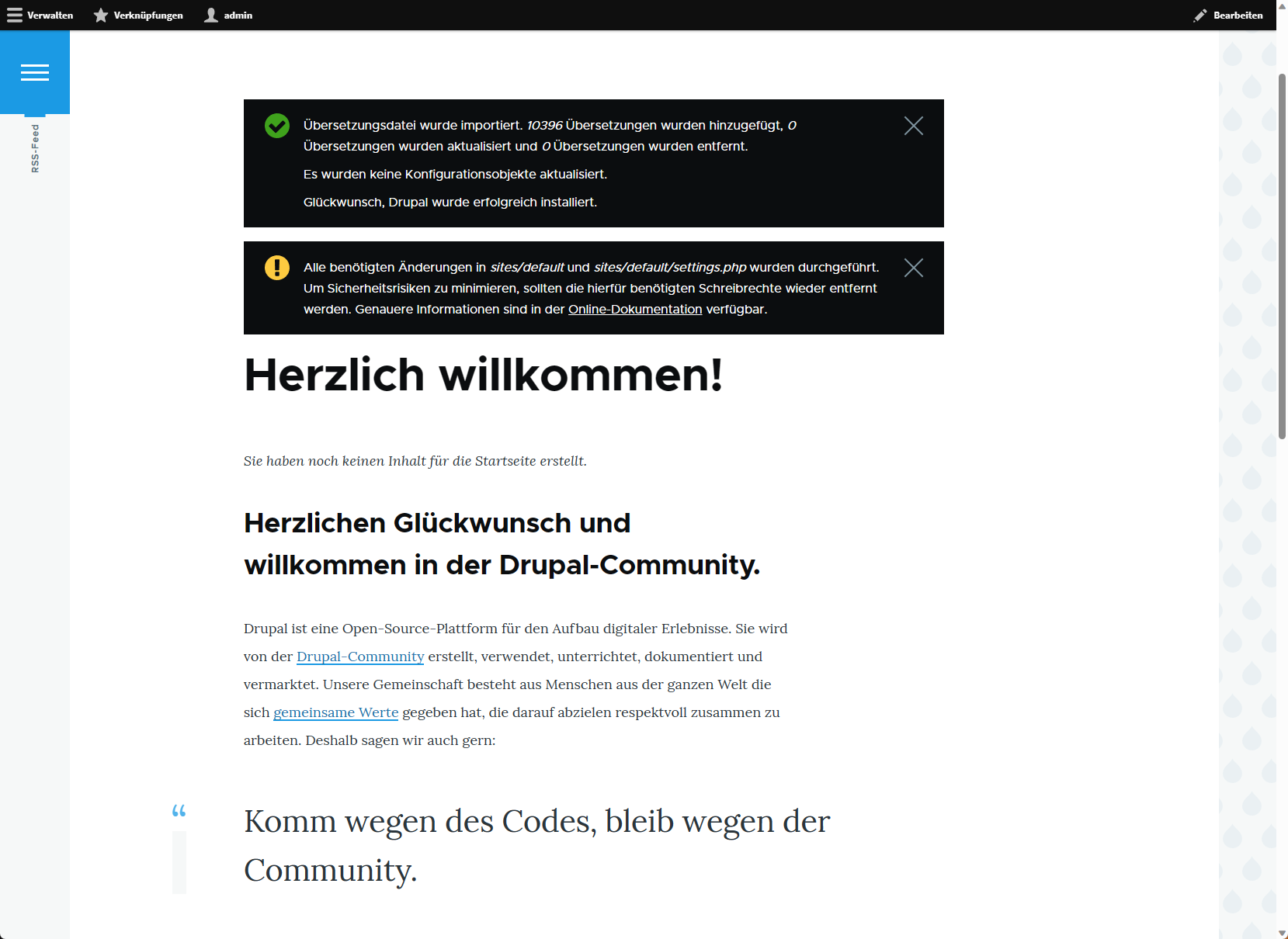The height and width of the screenshot is (939, 1288).
Task: Click the Komm wegen des Codes quote
Action: (x=537, y=845)
